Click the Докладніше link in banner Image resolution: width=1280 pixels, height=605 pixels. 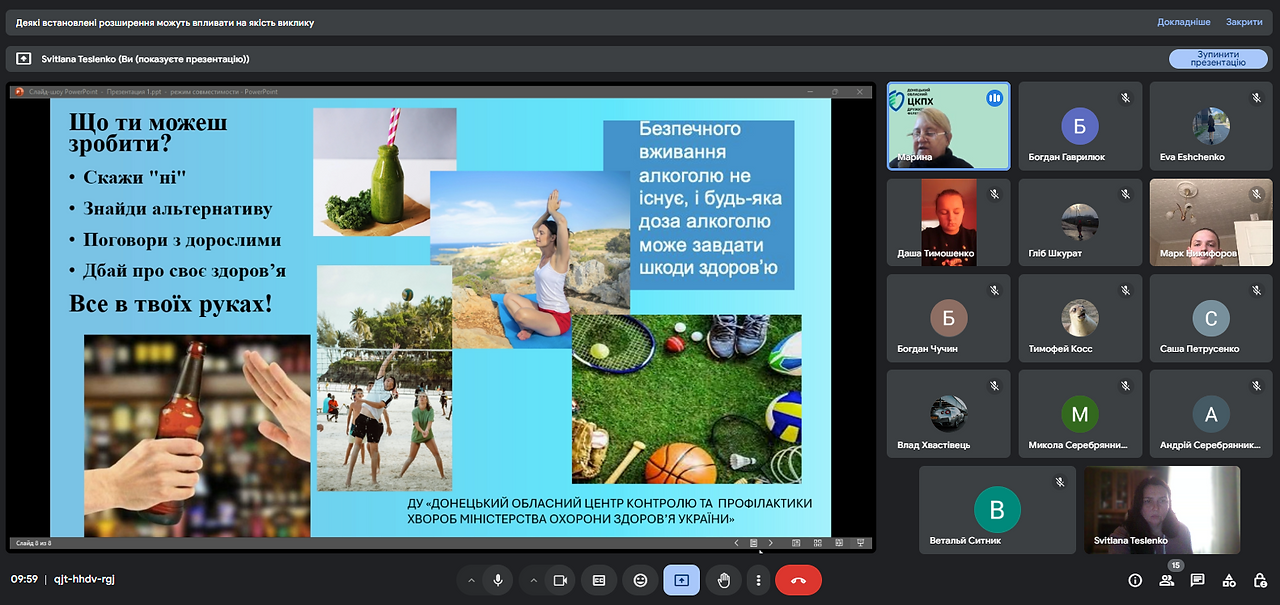[1184, 22]
